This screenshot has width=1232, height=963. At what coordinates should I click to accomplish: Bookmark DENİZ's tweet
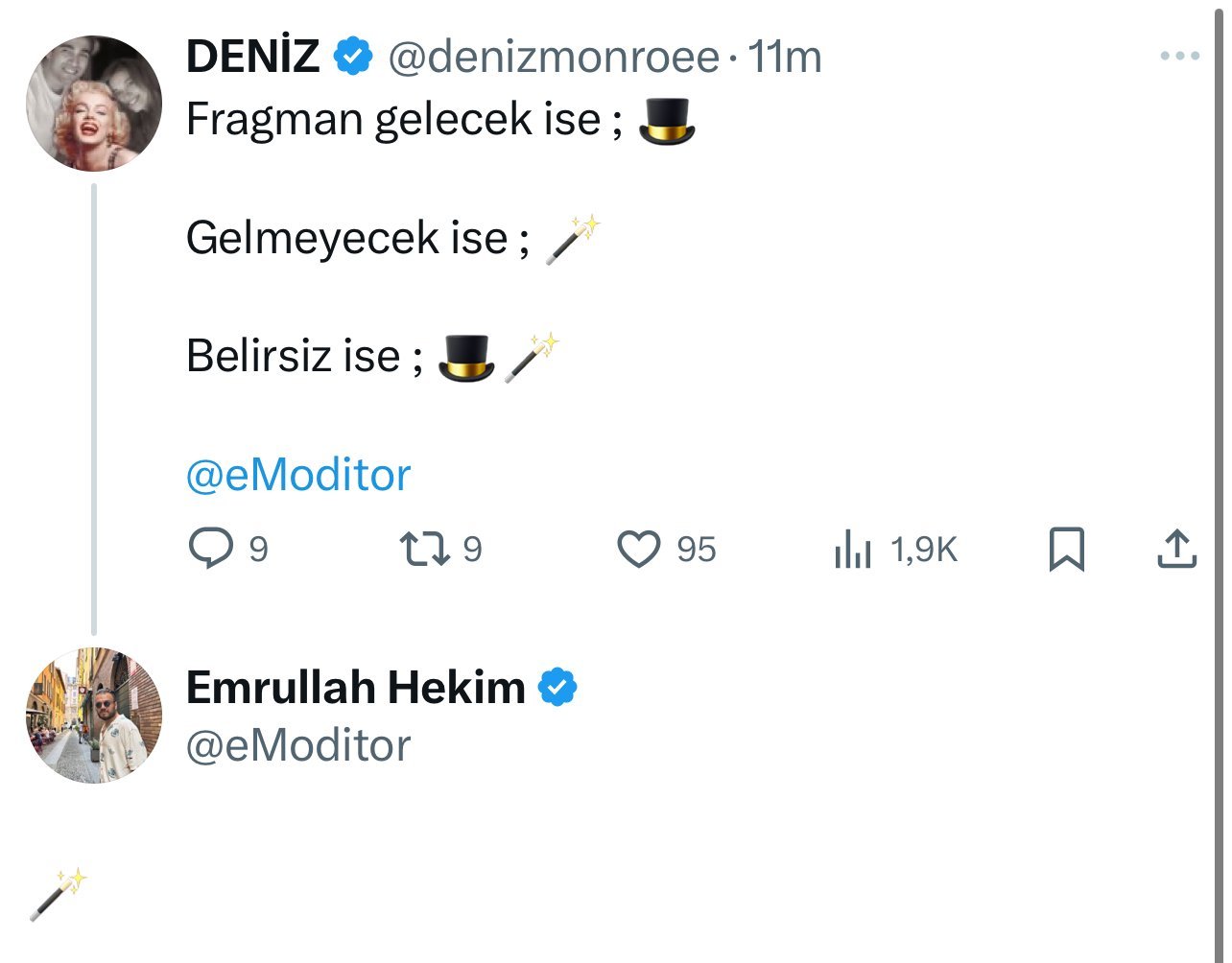[1066, 550]
